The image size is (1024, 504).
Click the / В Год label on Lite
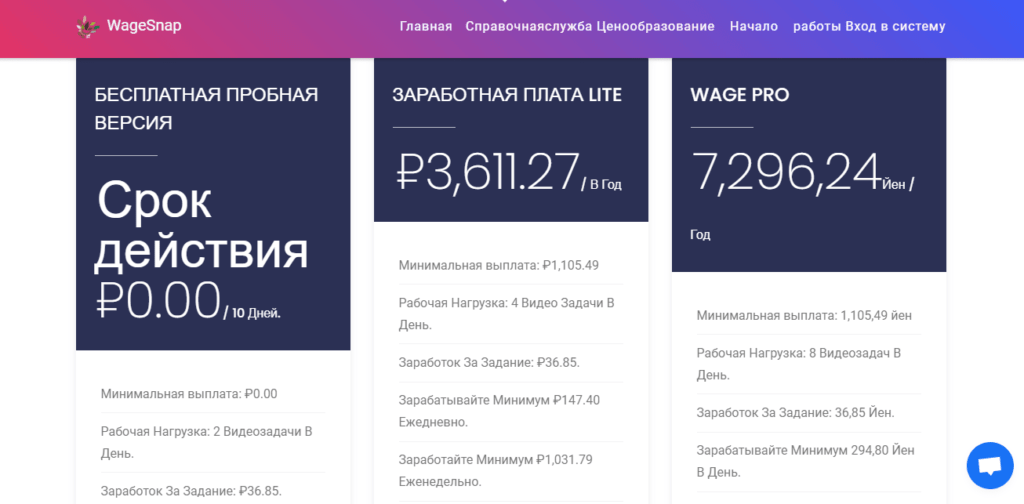click(601, 185)
